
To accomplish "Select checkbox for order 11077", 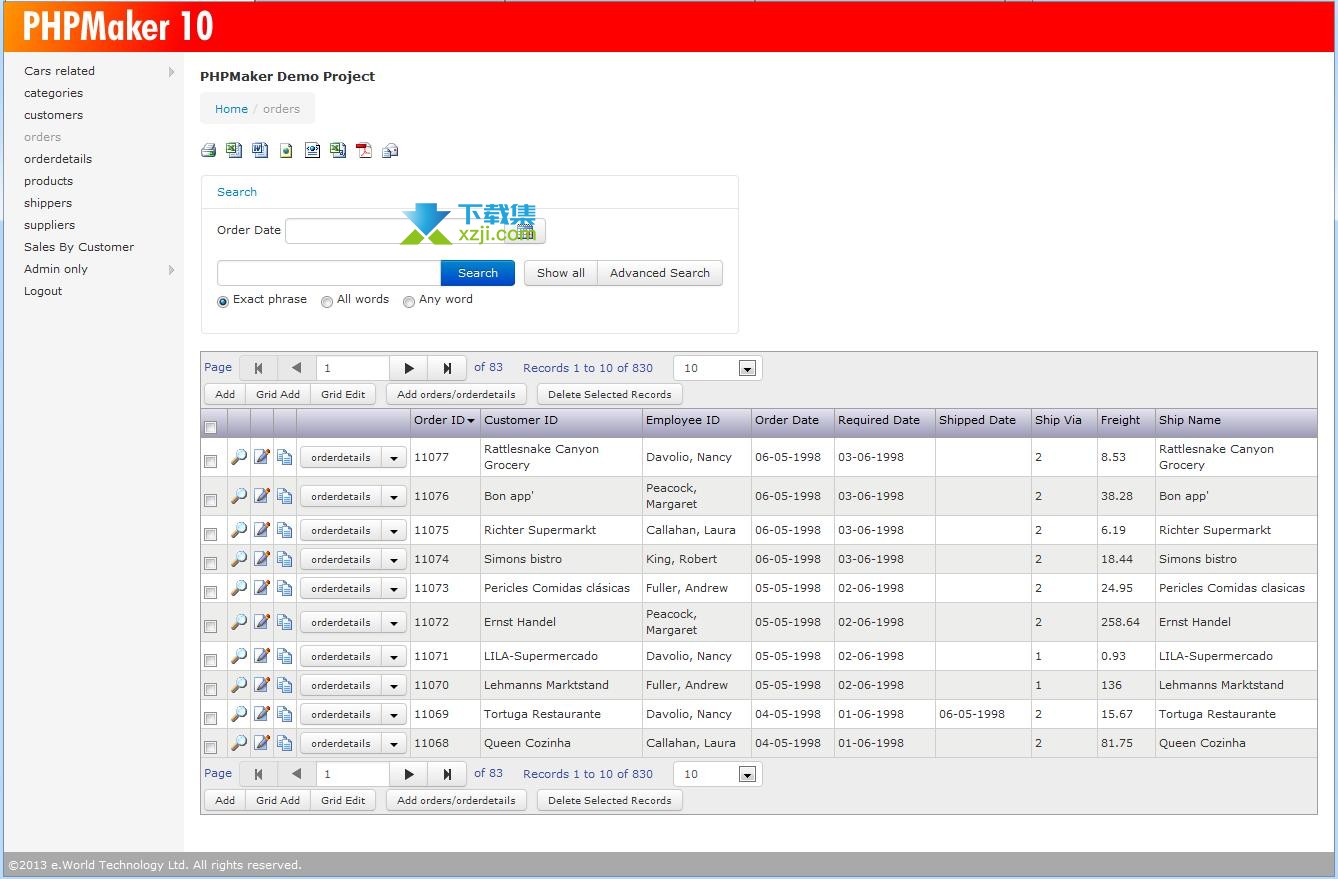I will pos(211,462).
